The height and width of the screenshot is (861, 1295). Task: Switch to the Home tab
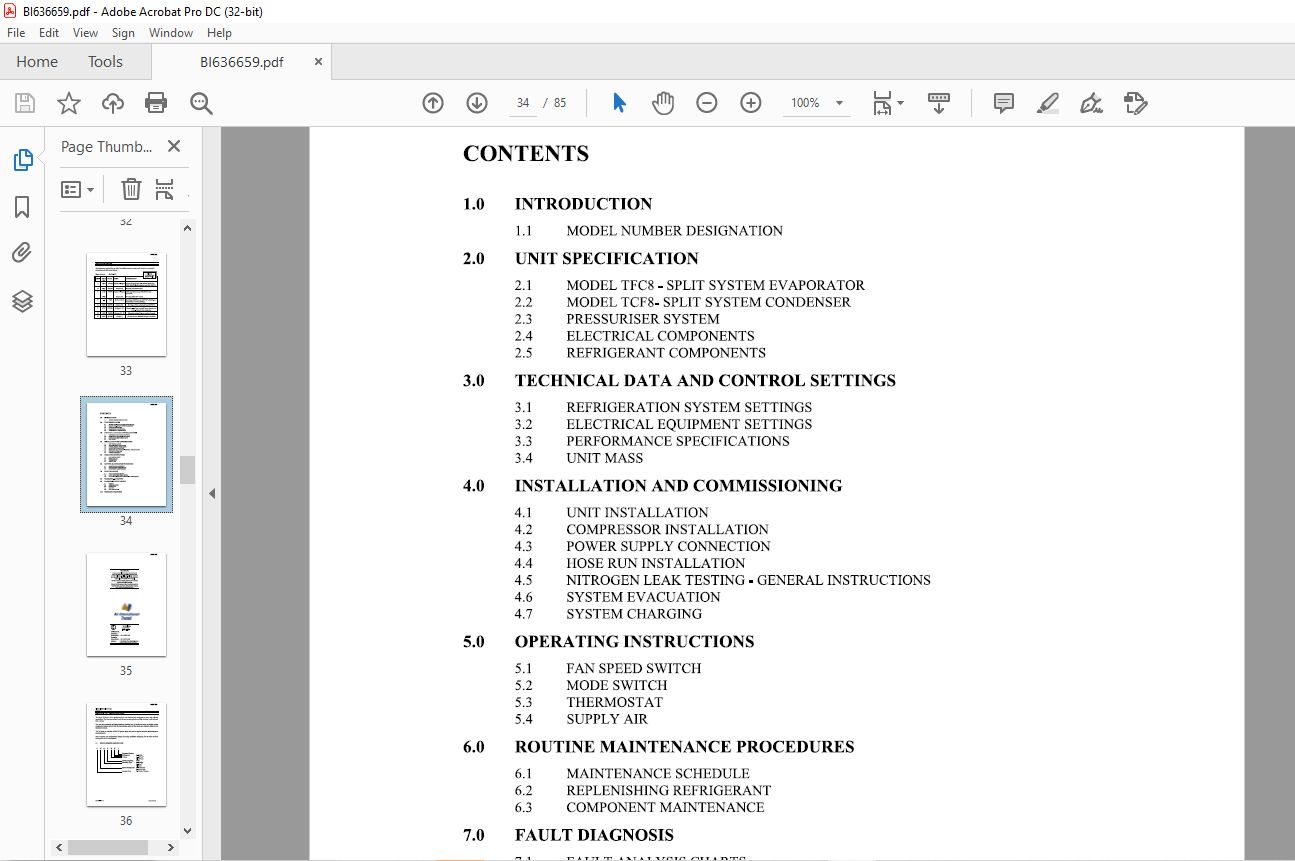tap(37, 62)
